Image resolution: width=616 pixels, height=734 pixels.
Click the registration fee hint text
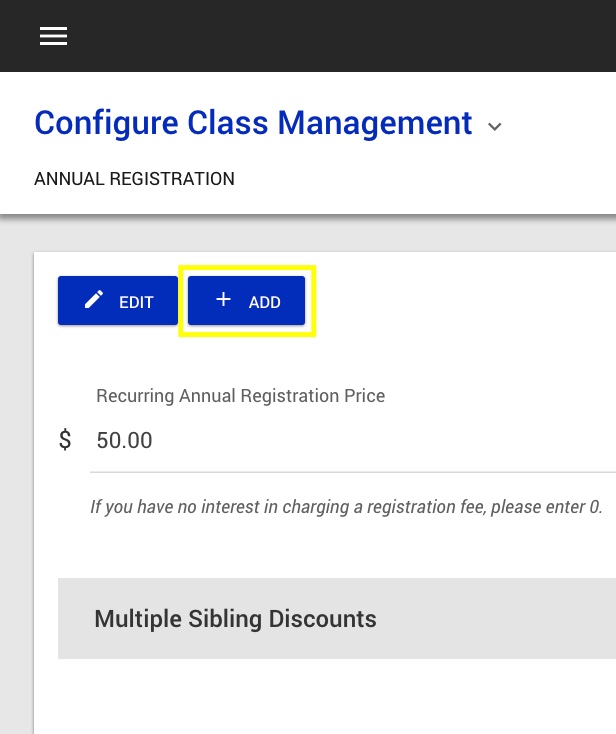(x=346, y=507)
